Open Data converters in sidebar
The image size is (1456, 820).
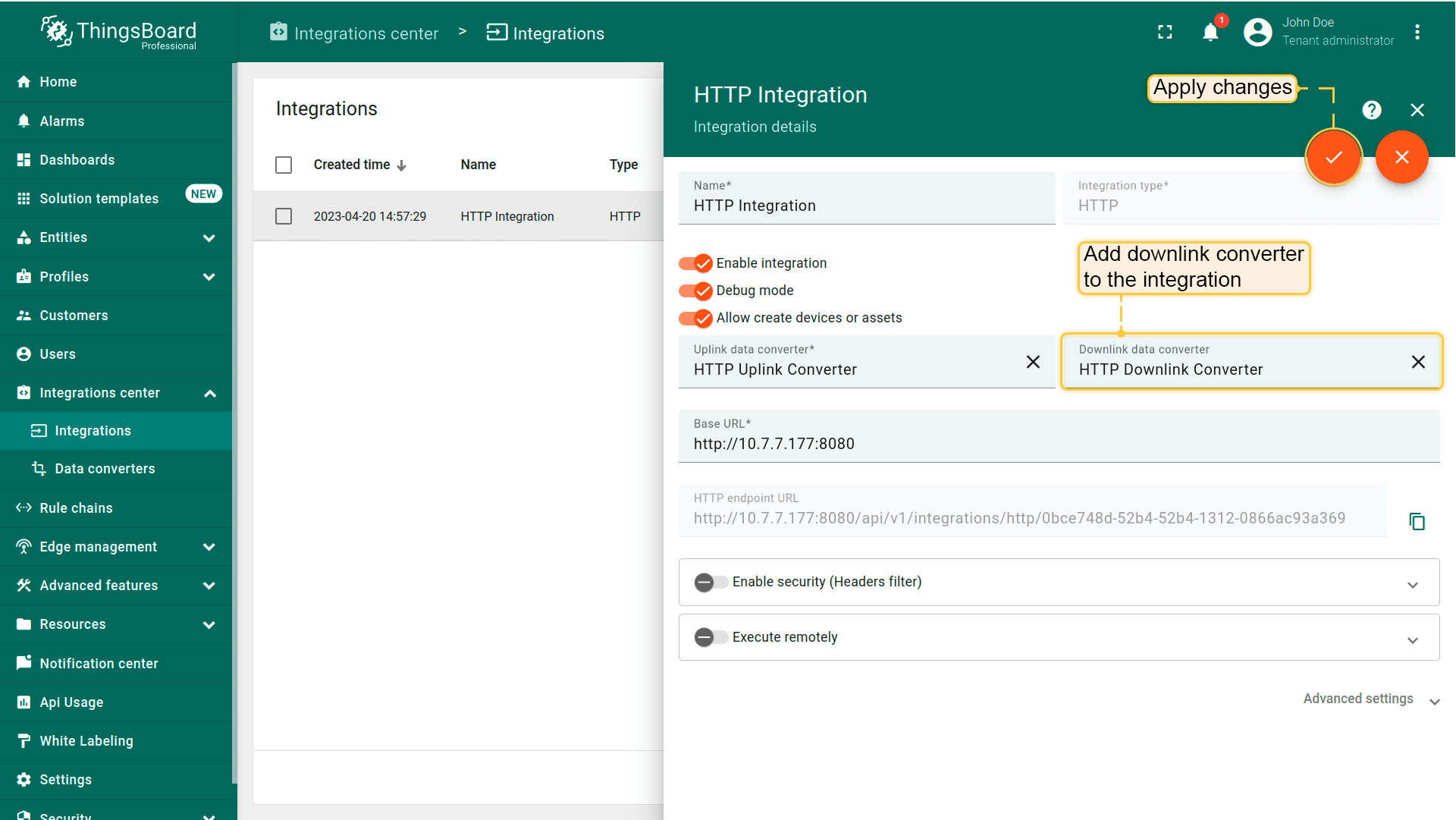tap(105, 469)
